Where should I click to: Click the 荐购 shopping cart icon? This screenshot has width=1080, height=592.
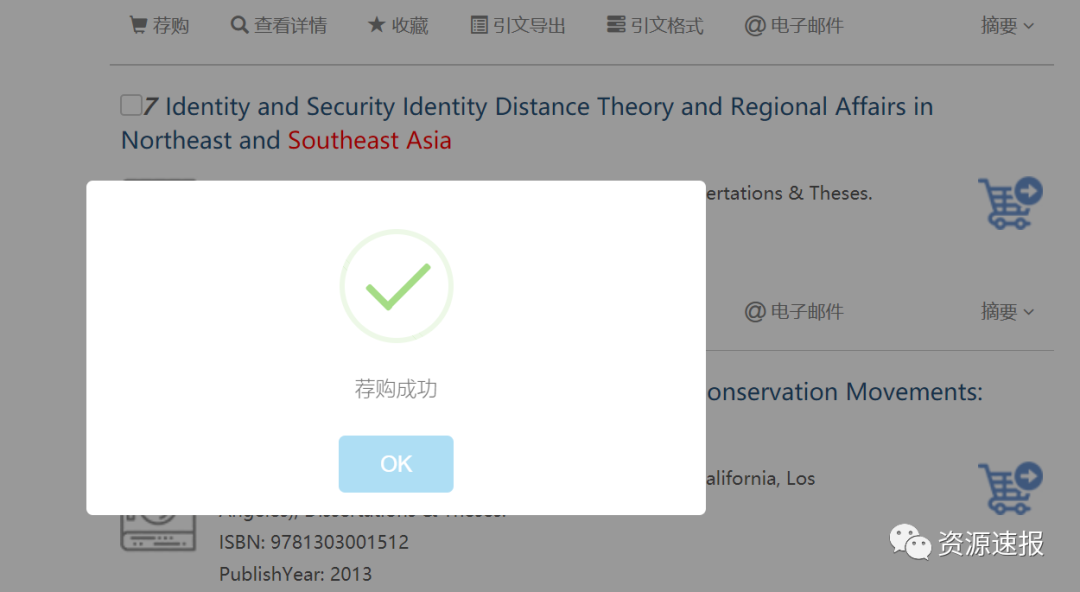139,26
